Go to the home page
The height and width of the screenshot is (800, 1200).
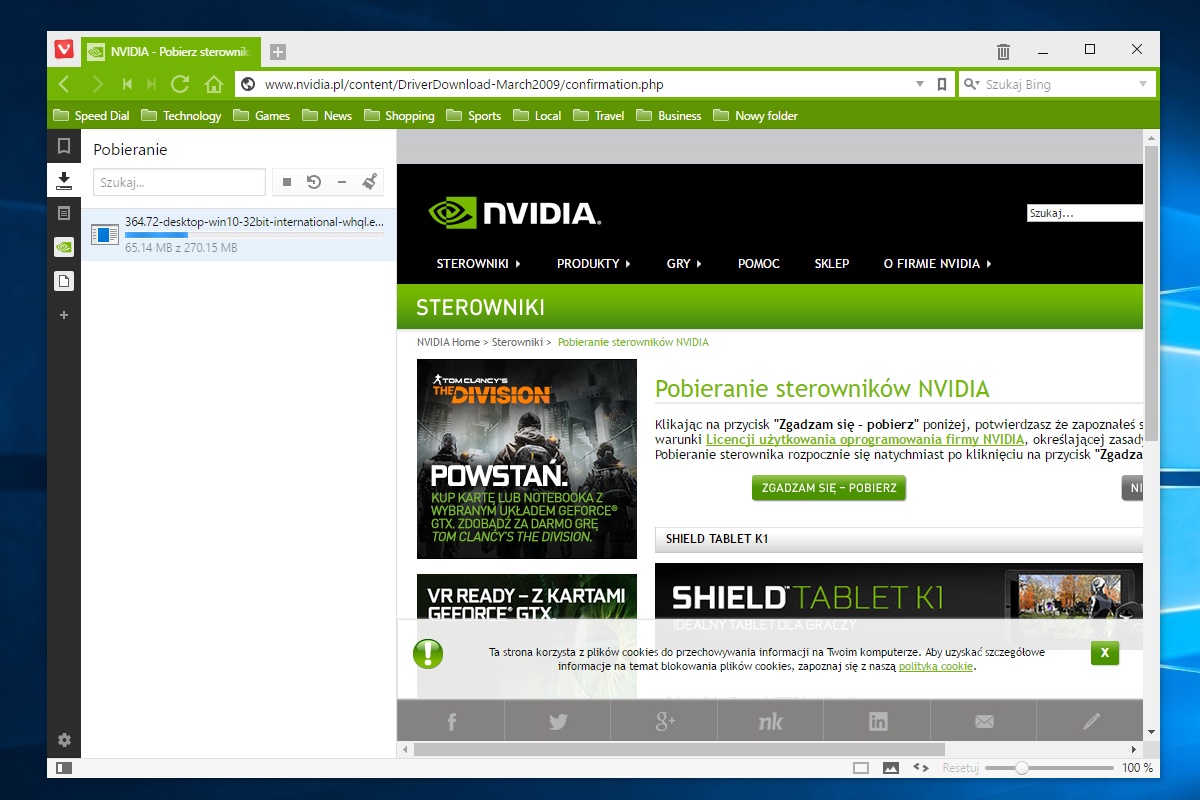pyautogui.click(x=213, y=84)
